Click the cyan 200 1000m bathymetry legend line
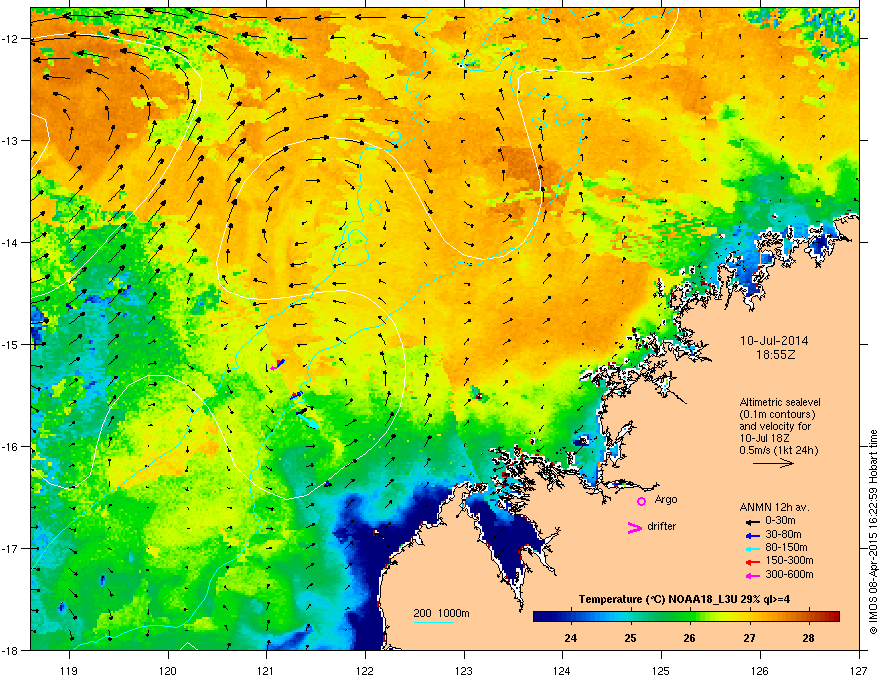The image size is (880, 680). [x=433, y=622]
